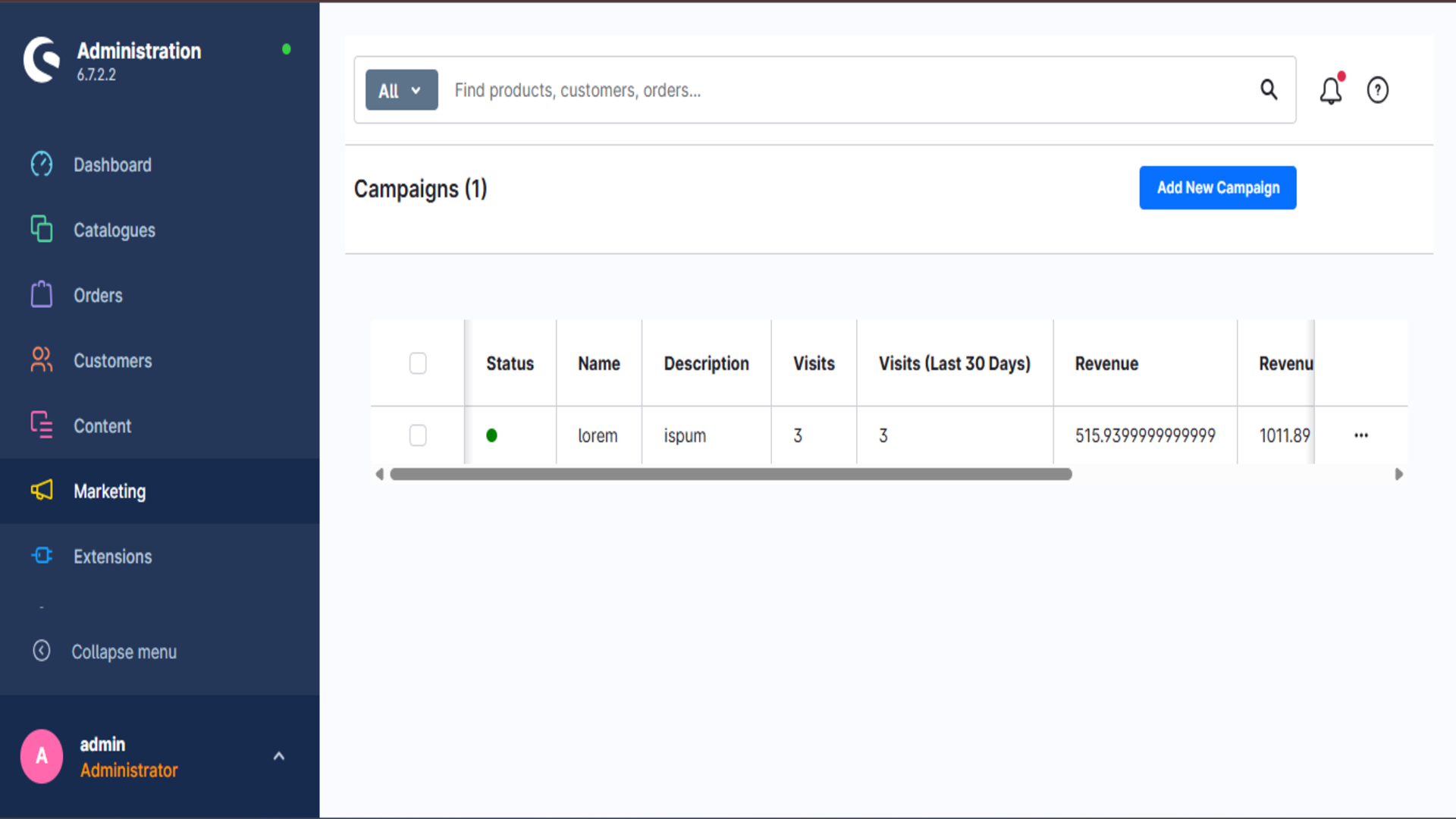Open the notifications bell
Viewport: 1456px width, 819px height.
[1330, 90]
